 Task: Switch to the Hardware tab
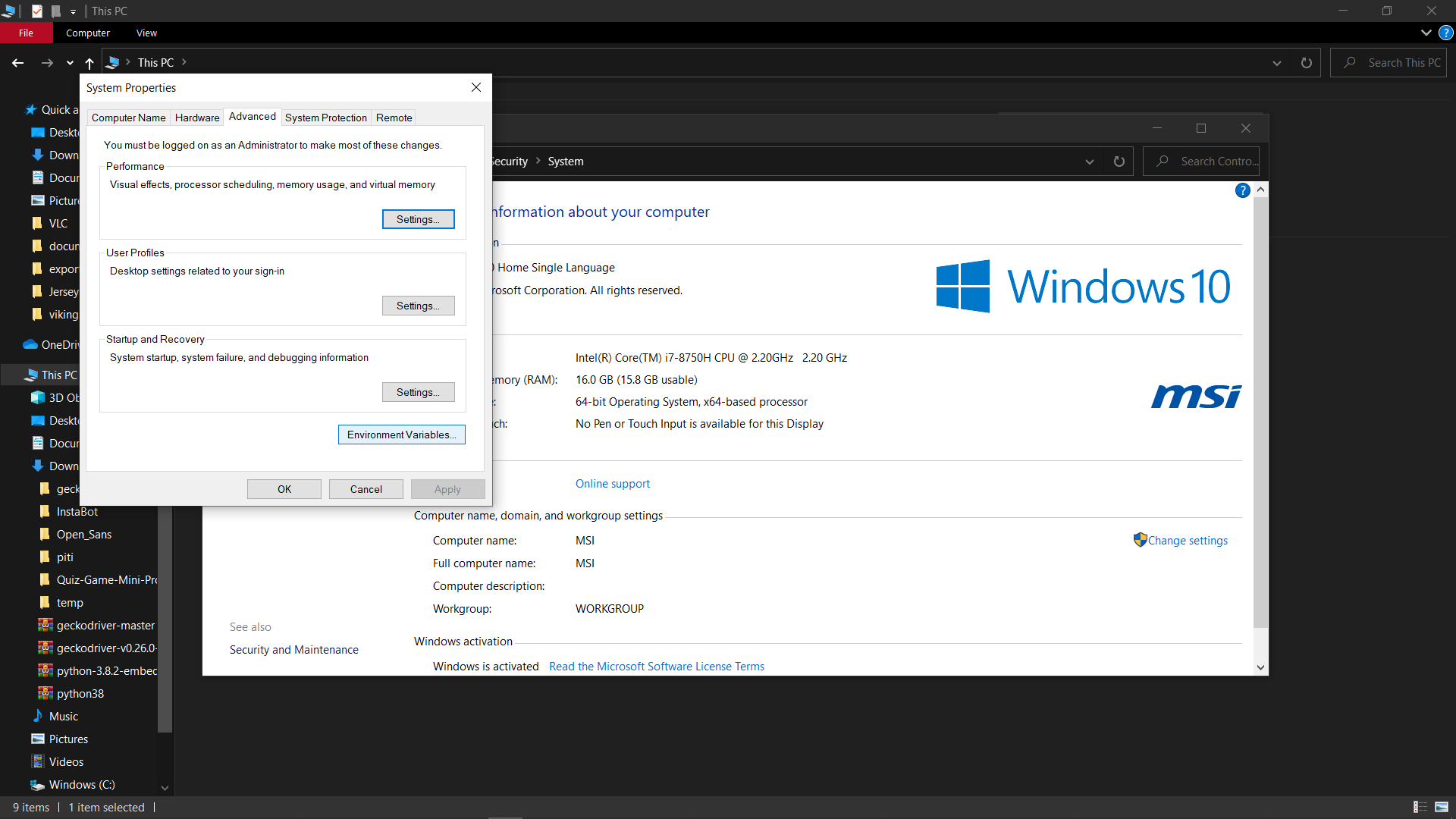point(196,118)
